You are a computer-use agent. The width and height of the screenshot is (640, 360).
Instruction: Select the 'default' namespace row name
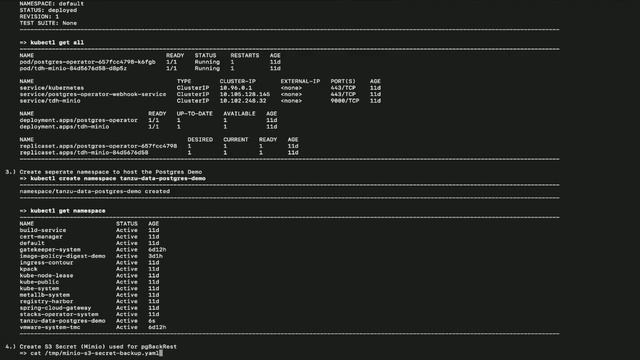coord(32,243)
